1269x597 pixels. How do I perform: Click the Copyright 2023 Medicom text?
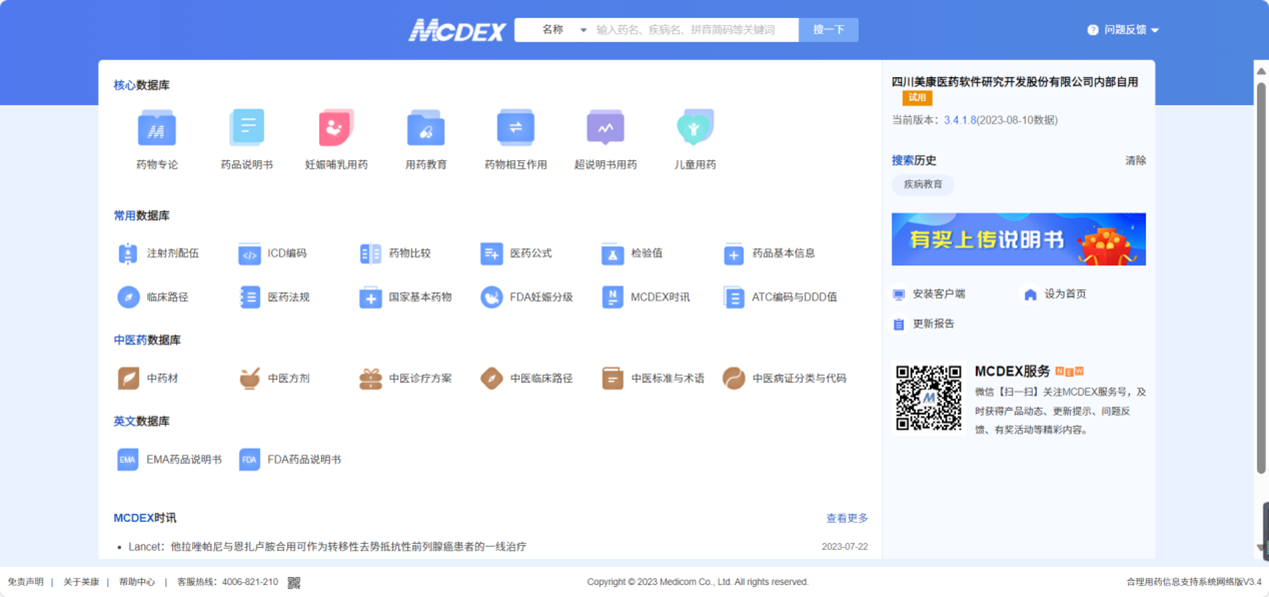coord(698,582)
